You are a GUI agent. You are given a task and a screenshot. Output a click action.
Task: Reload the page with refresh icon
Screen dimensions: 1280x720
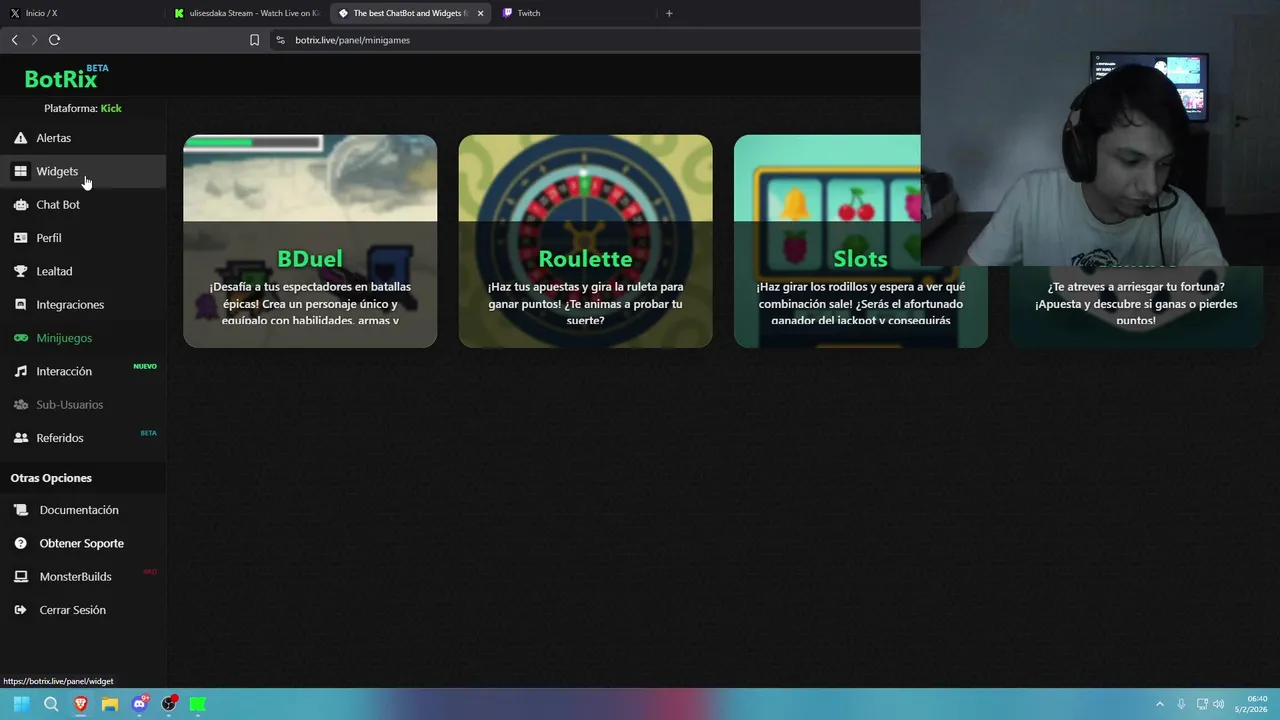[55, 40]
